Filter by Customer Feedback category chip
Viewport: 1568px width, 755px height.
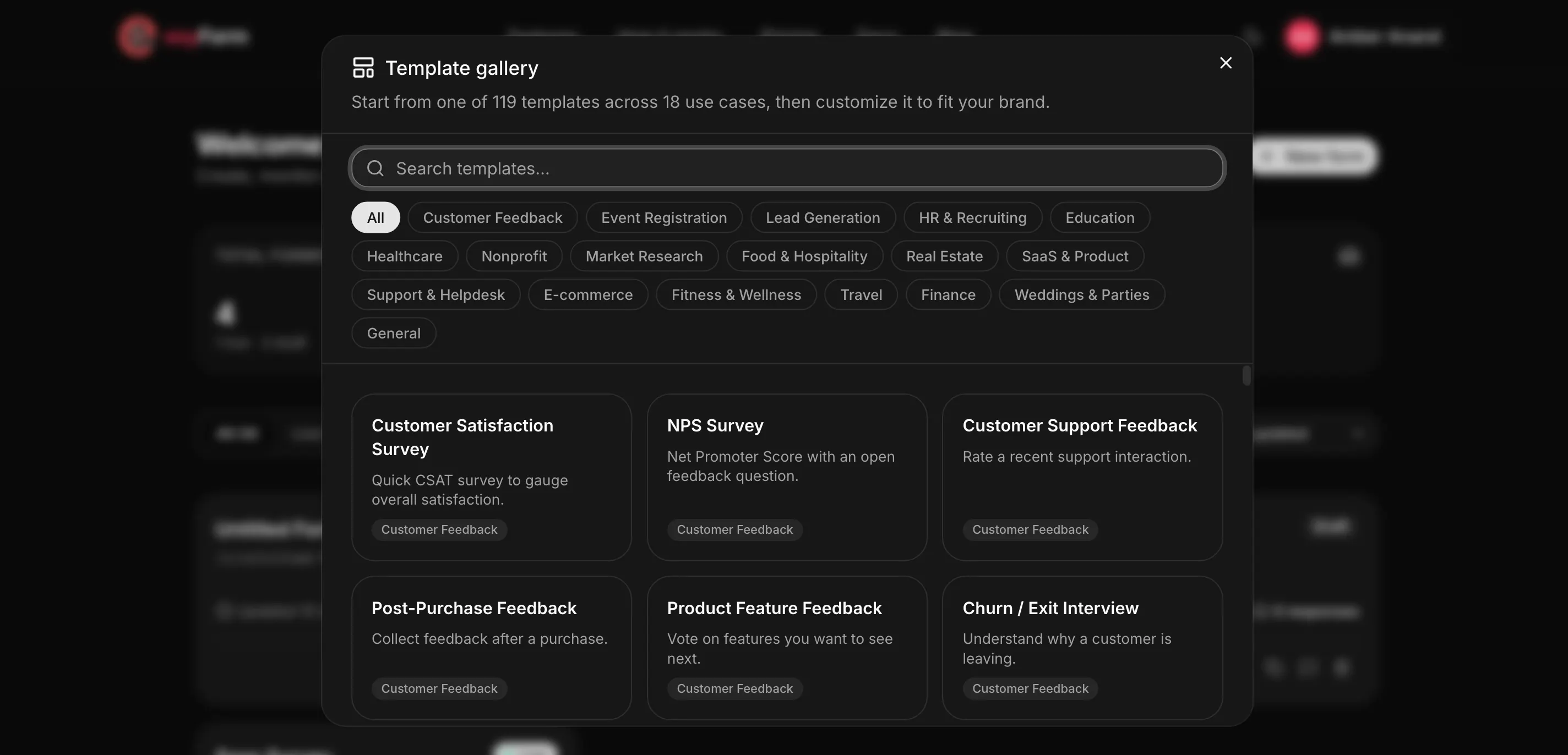(492, 217)
